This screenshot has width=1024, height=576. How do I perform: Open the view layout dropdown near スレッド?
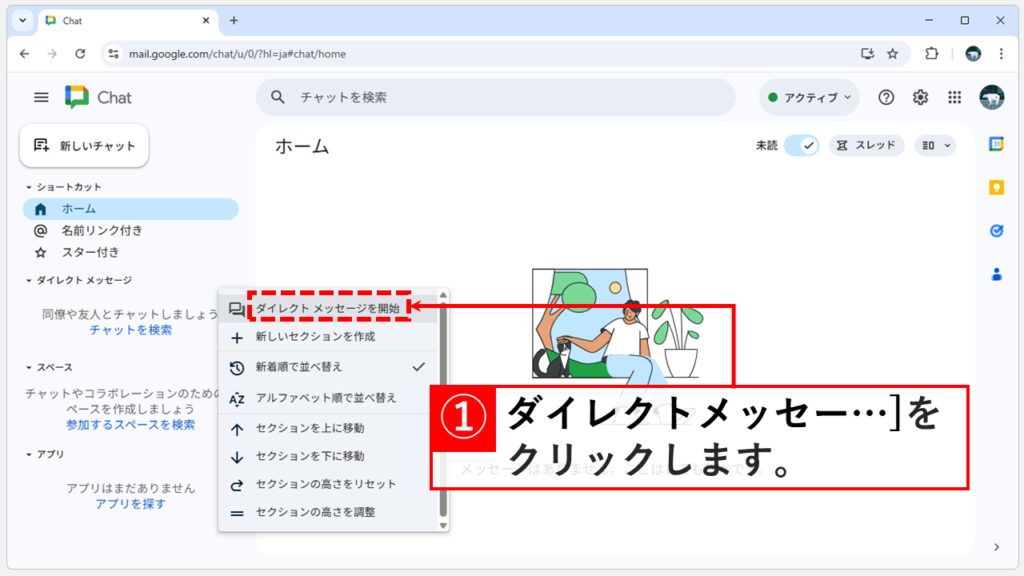click(x=934, y=145)
